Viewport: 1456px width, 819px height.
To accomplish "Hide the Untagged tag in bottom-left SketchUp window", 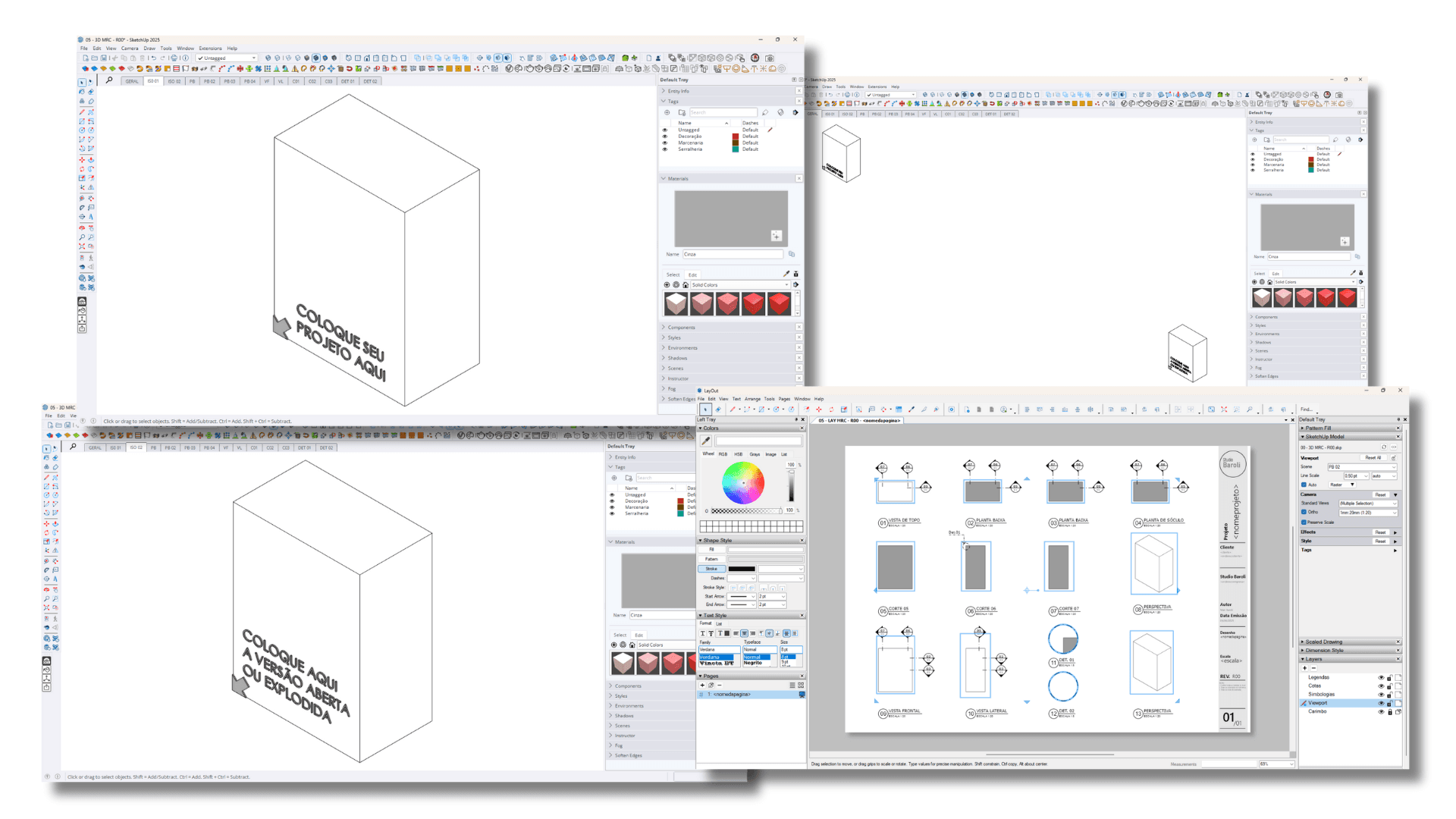I will tap(612, 494).
